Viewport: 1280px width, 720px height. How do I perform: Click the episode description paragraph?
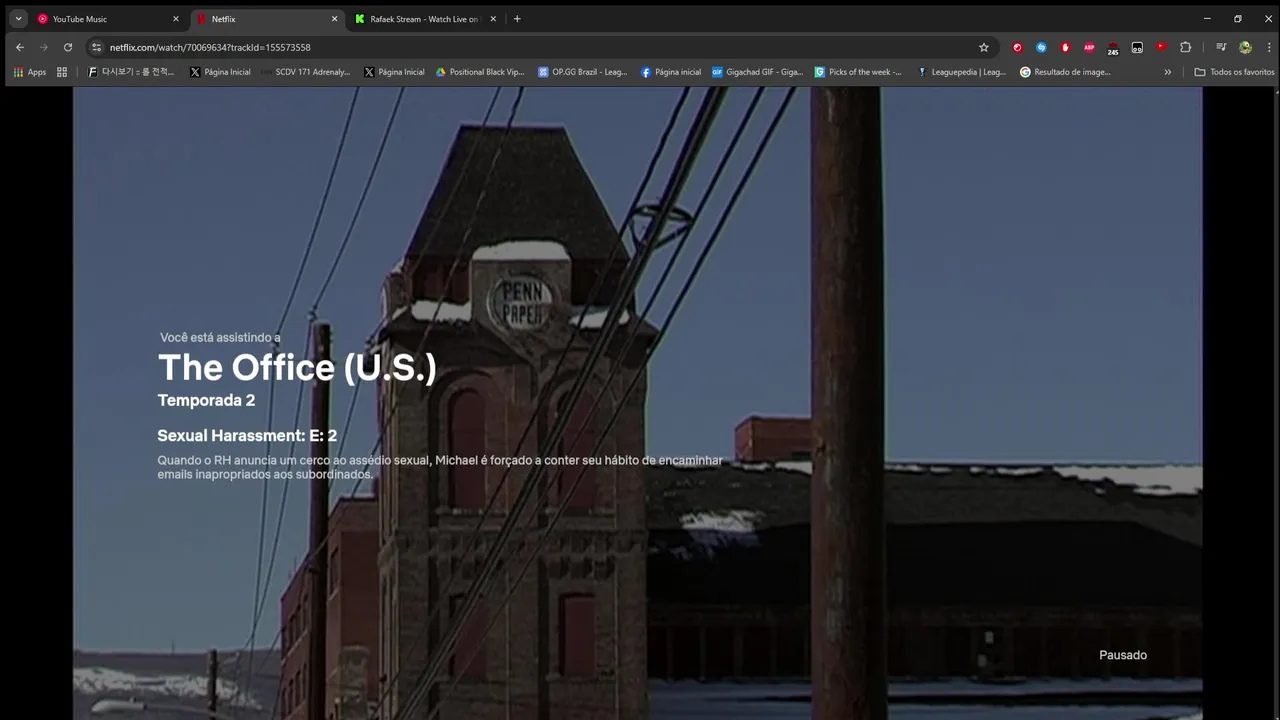(440, 467)
